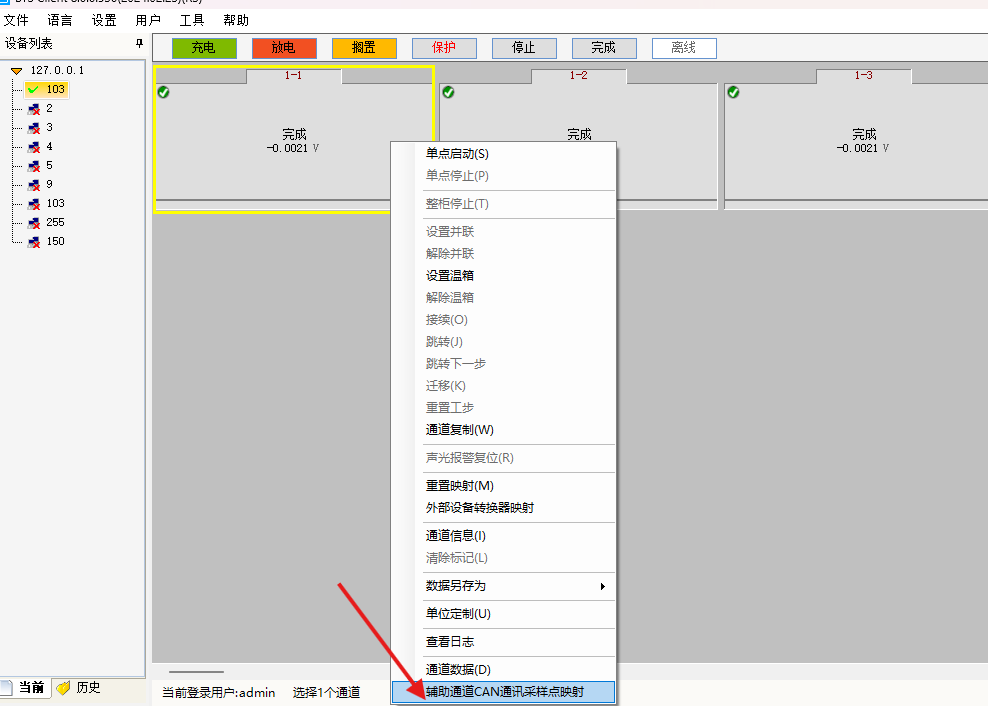Click 辅助通道CAN通讯采样点映射 menu item
Screen dimensions: 988x706
(x=504, y=692)
